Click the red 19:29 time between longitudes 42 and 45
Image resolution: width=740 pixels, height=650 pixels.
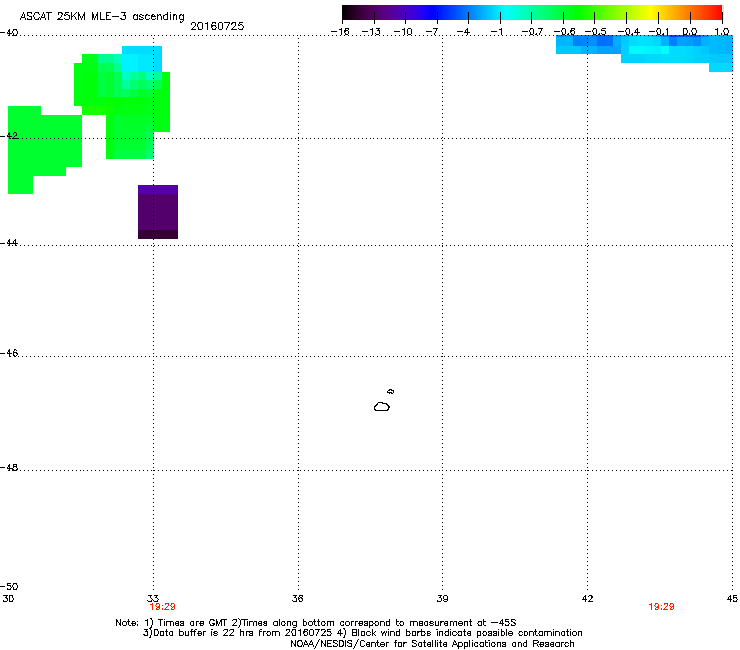click(x=661, y=607)
